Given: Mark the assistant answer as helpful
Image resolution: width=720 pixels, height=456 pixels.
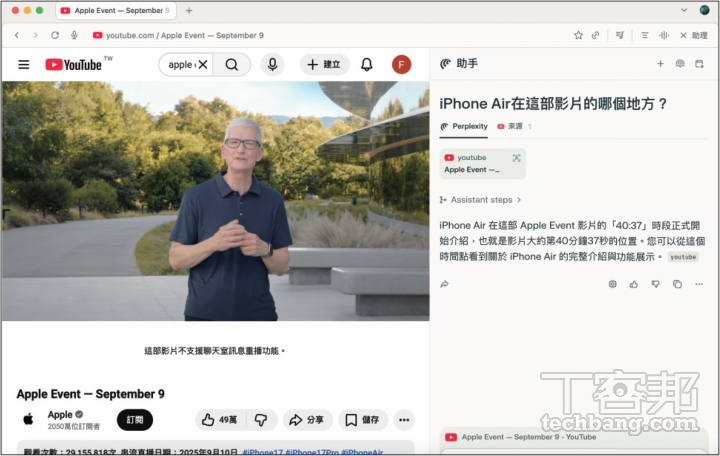Looking at the screenshot, I should [x=634, y=284].
